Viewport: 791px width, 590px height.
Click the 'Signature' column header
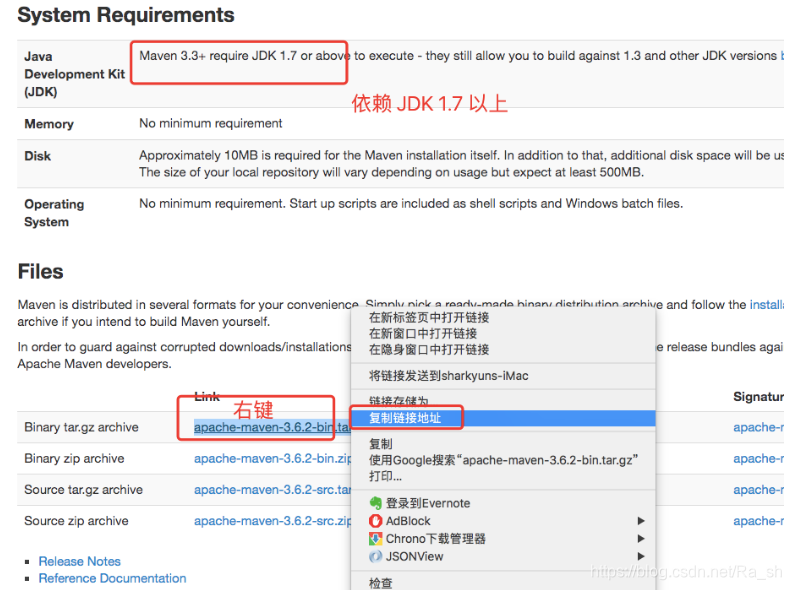click(x=758, y=397)
